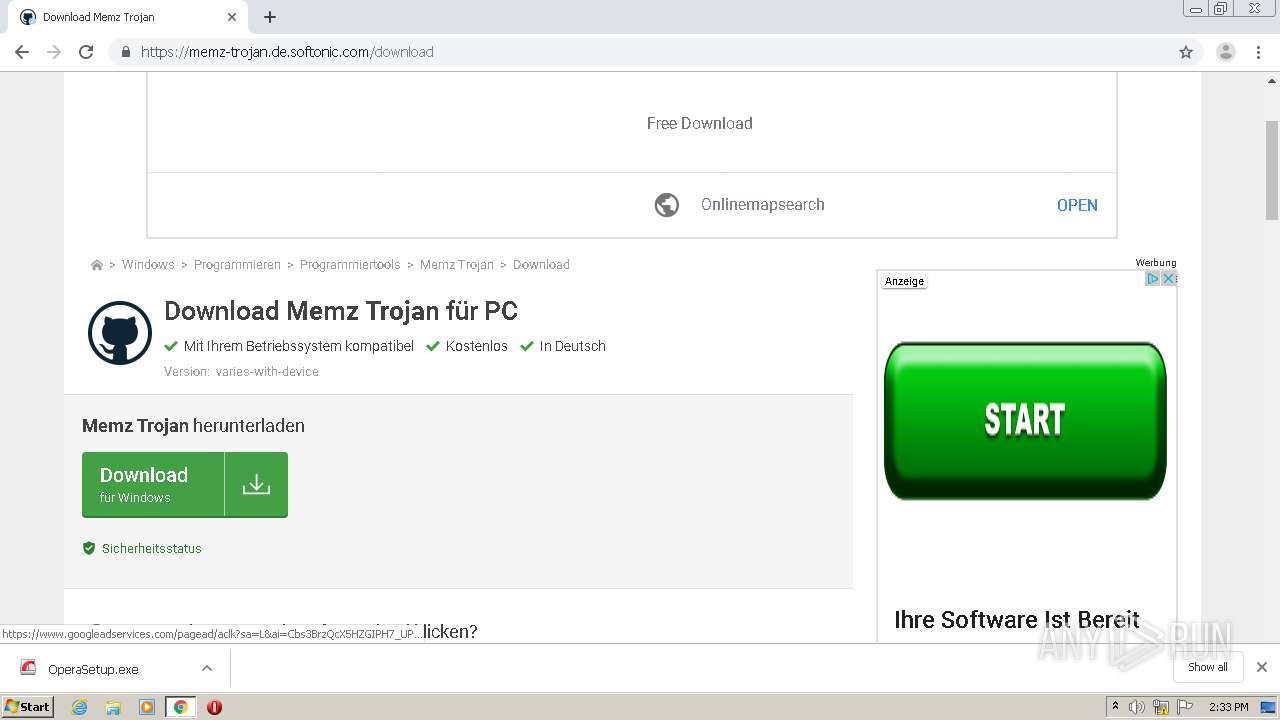Close the downloads bar
The width and height of the screenshot is (1280, 720).
pyautogui.click(x=1262, y=667)
